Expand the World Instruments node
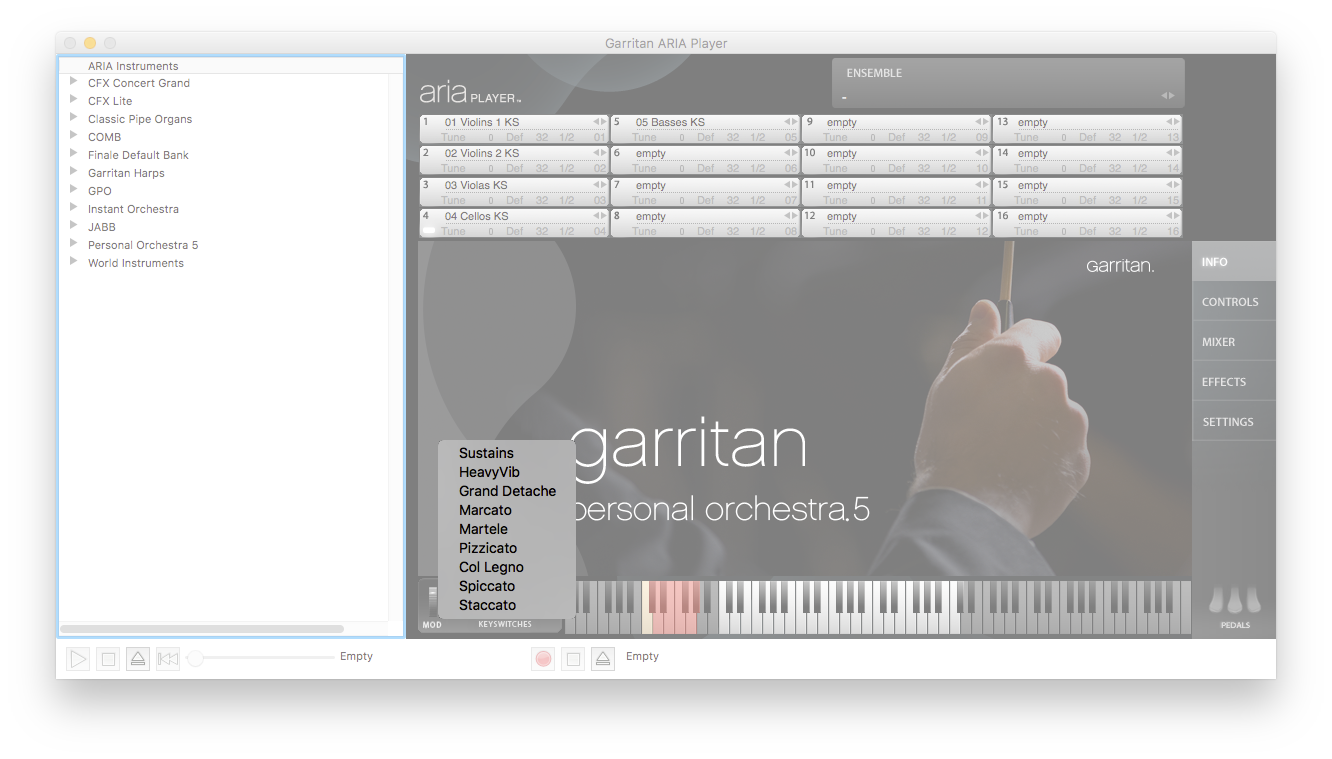This screenshot has height=759, width=1332. coord(74,263)
